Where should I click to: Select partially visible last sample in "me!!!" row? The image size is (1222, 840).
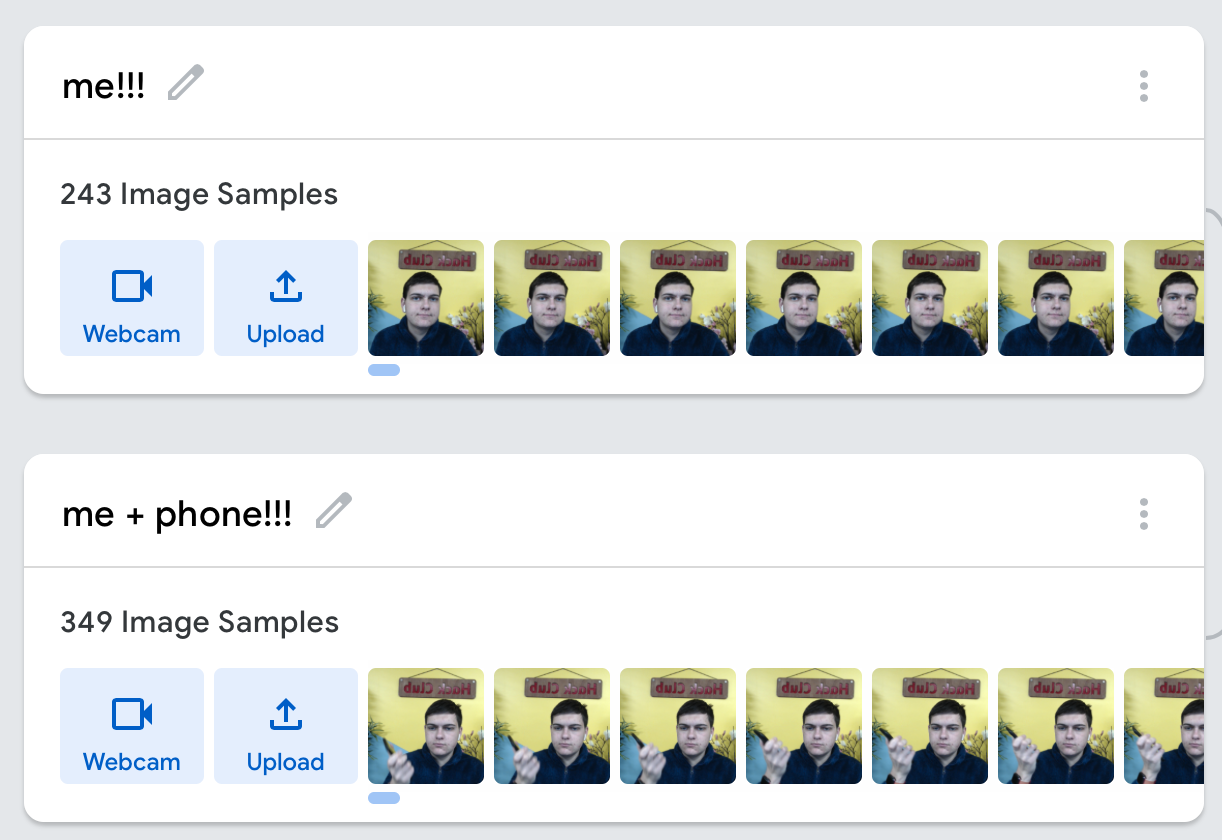click(1164, 298)
